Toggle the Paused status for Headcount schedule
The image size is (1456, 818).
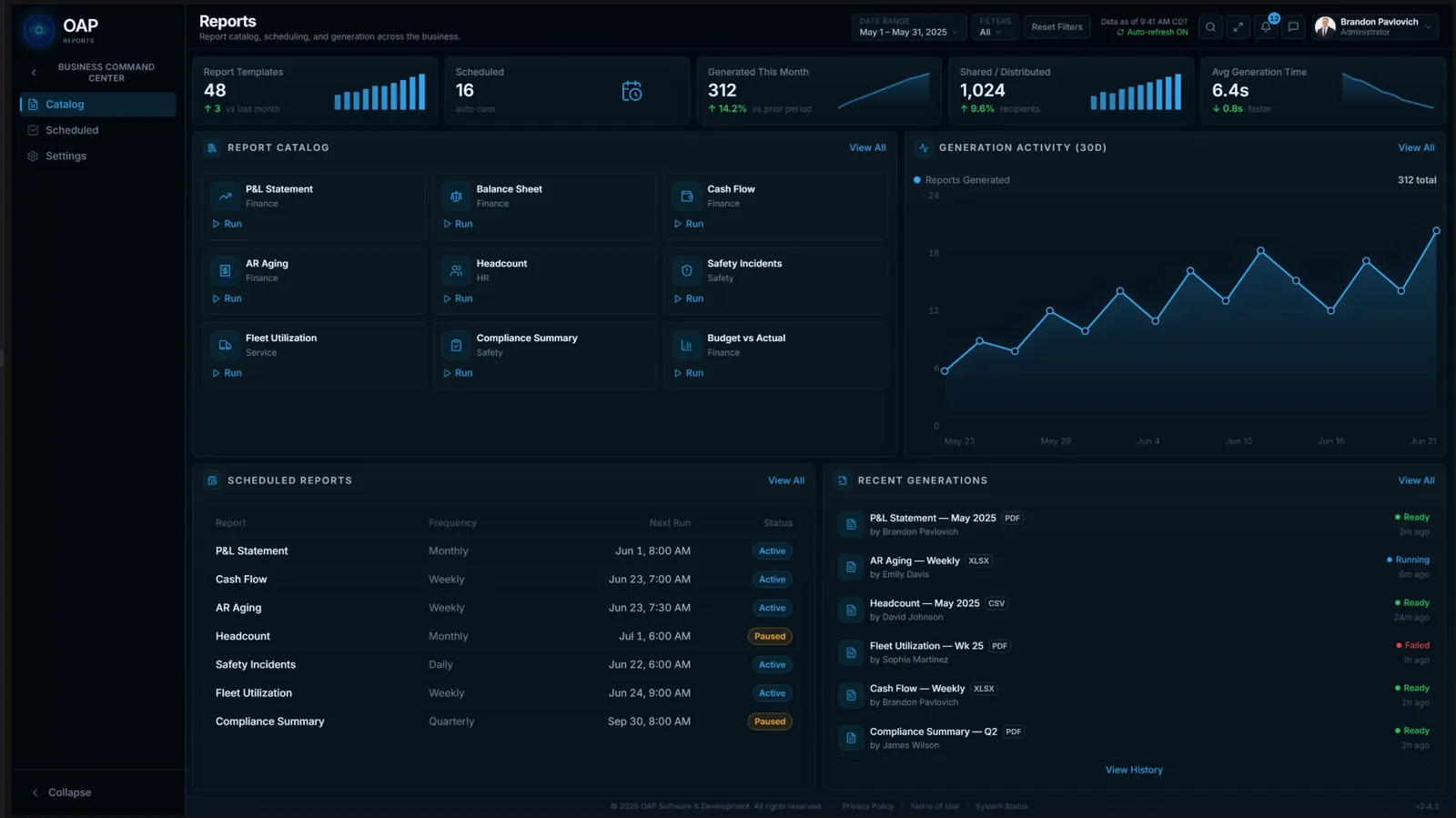click(x=770, y=637)
